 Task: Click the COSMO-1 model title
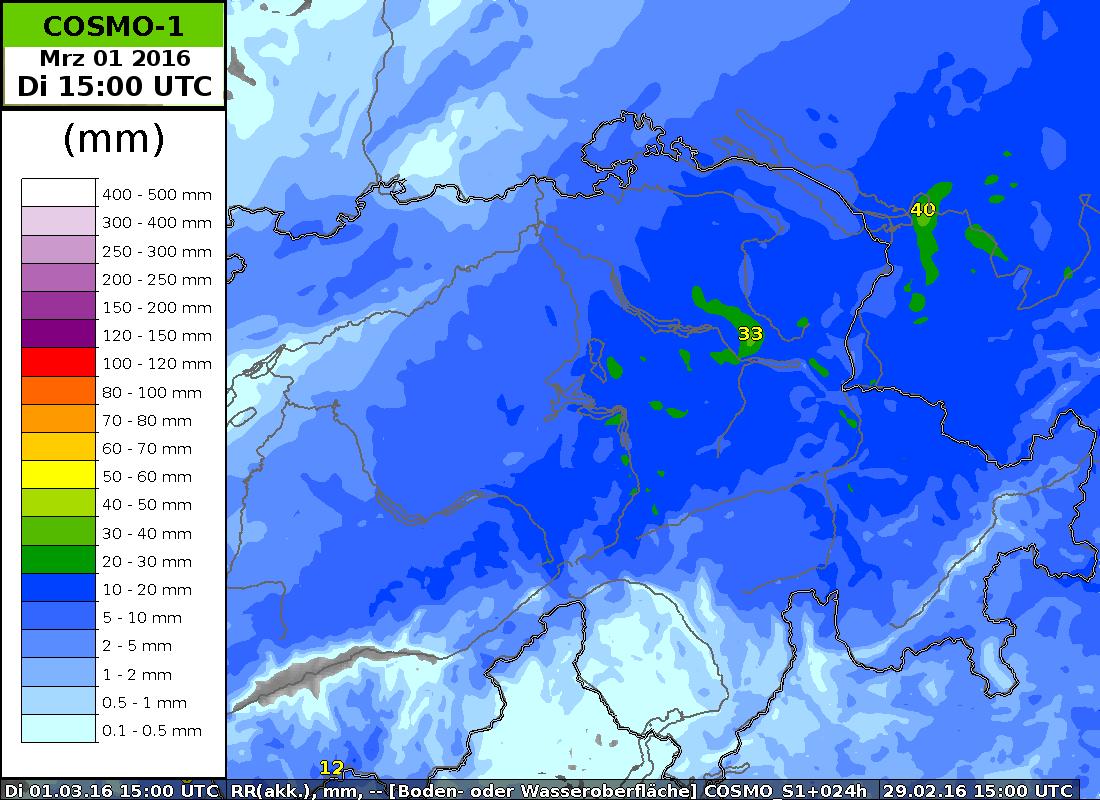(x=114, y=27)
